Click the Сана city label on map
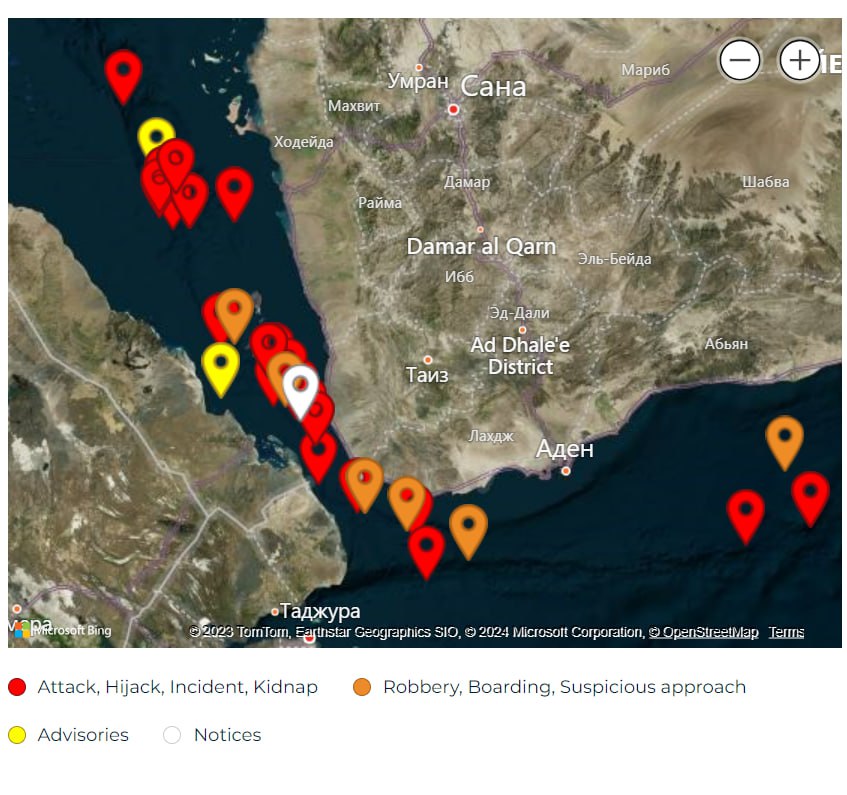The height and width of the screenshot is (795, 847). pyautogui.click(x=493, y=87)
